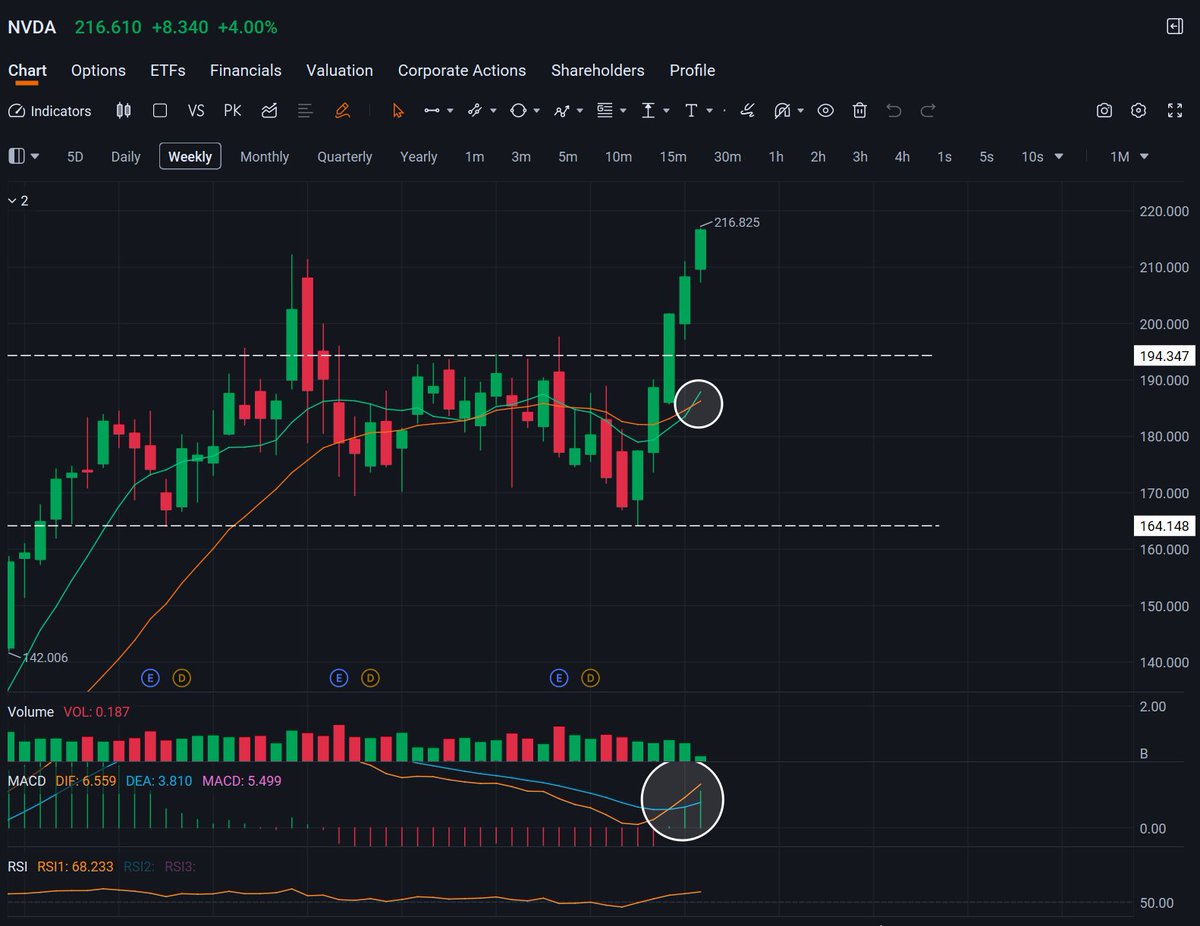Image resolution: width=1200 pixels, height=926 pixels.
Task: Click the chart overlay icon after PK
Action: click(269, 111)
